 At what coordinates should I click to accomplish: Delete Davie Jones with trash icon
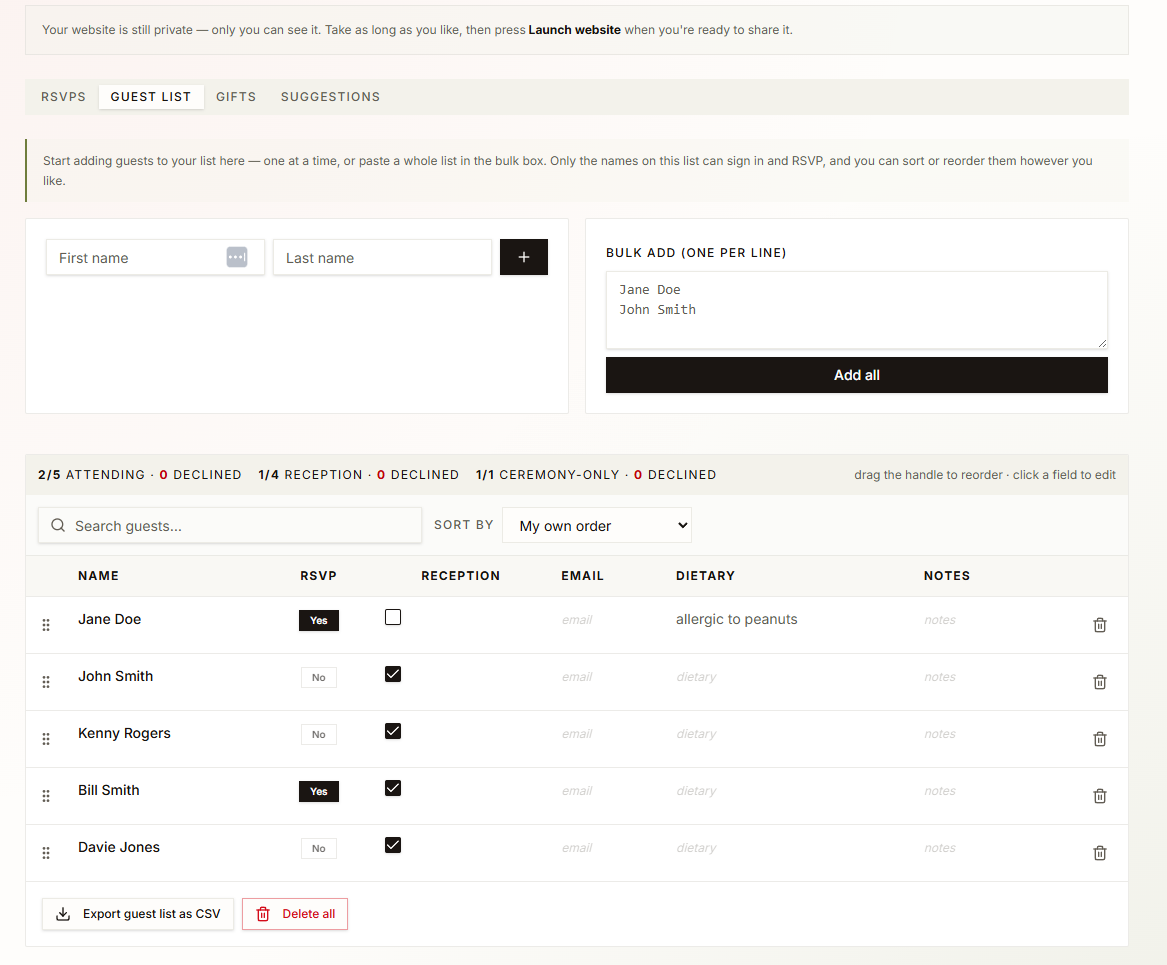pos(1099,853)
